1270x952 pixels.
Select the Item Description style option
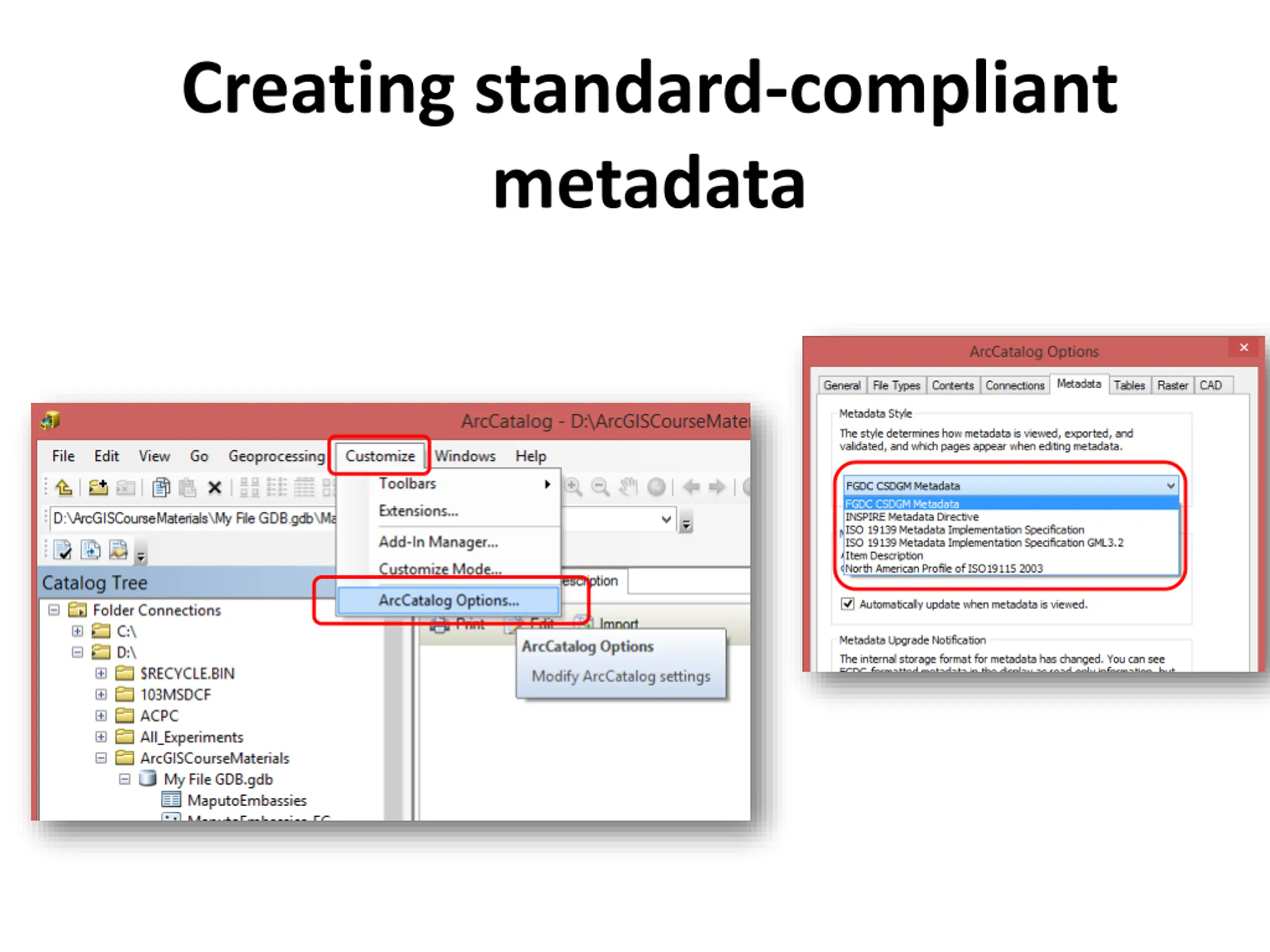click(1011, 555)
